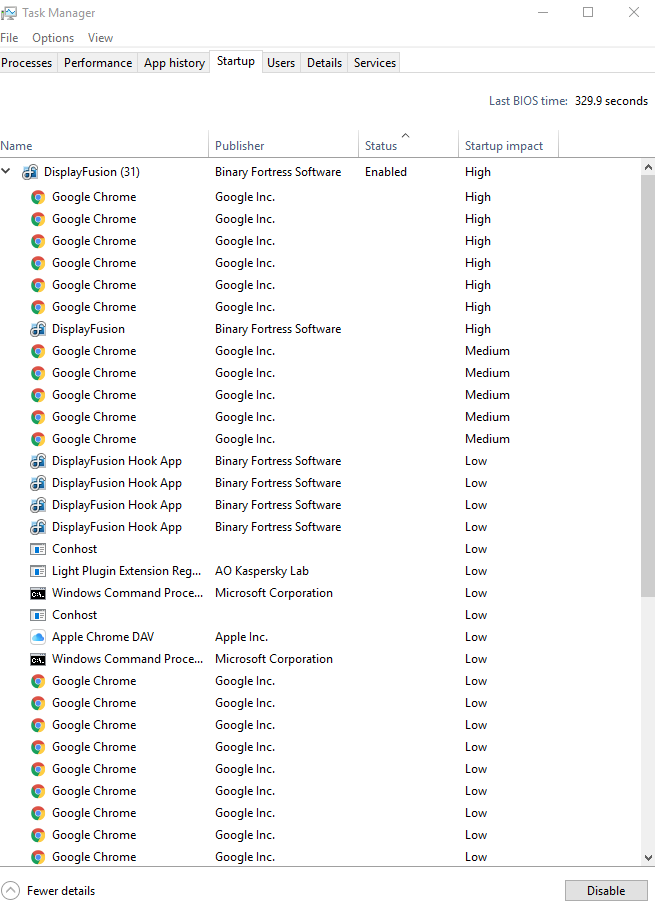The height and width of the screenshot is (913, 655).
Task: Click the 'Last BIOS time:' label
Action: pos(528,101)
